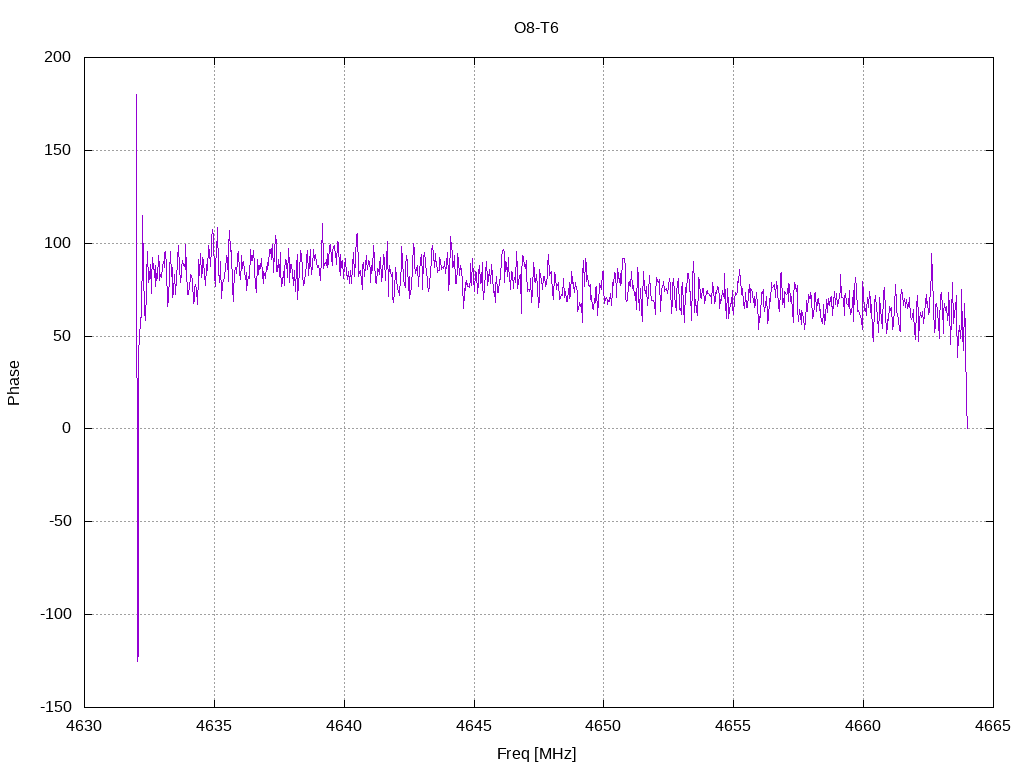This screenshot has height=768, width=1024.
Task: Click the x-axis tick label 4665
Action: click(x=993, y=726)
